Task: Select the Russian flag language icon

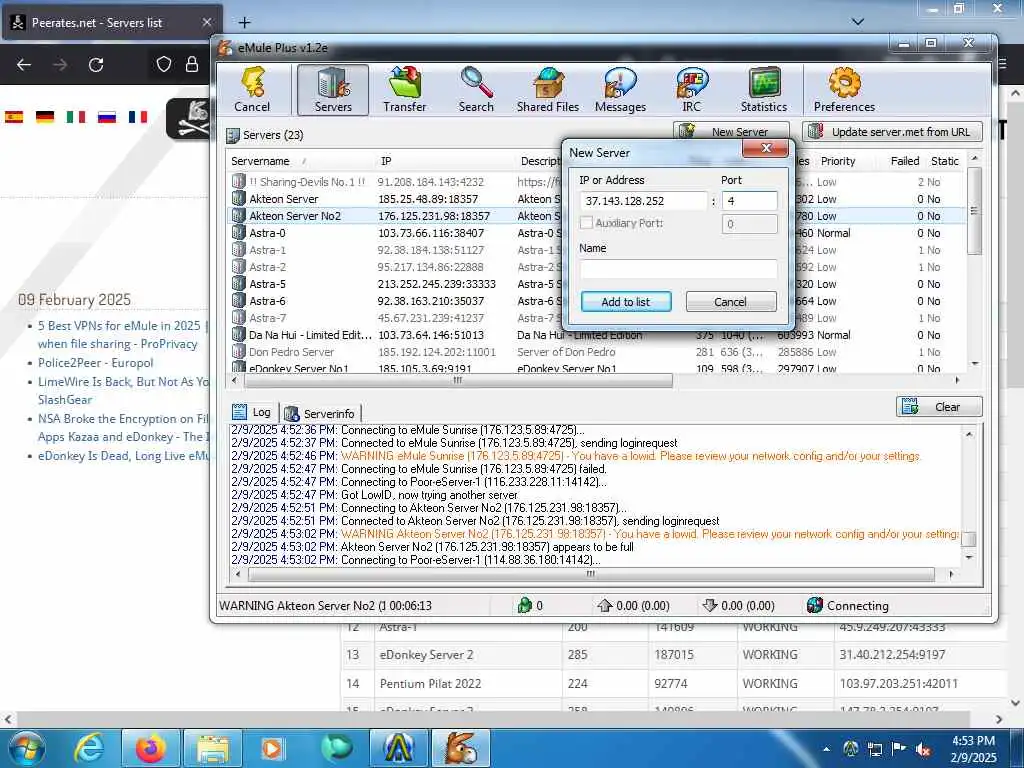Action: (107, 117)
